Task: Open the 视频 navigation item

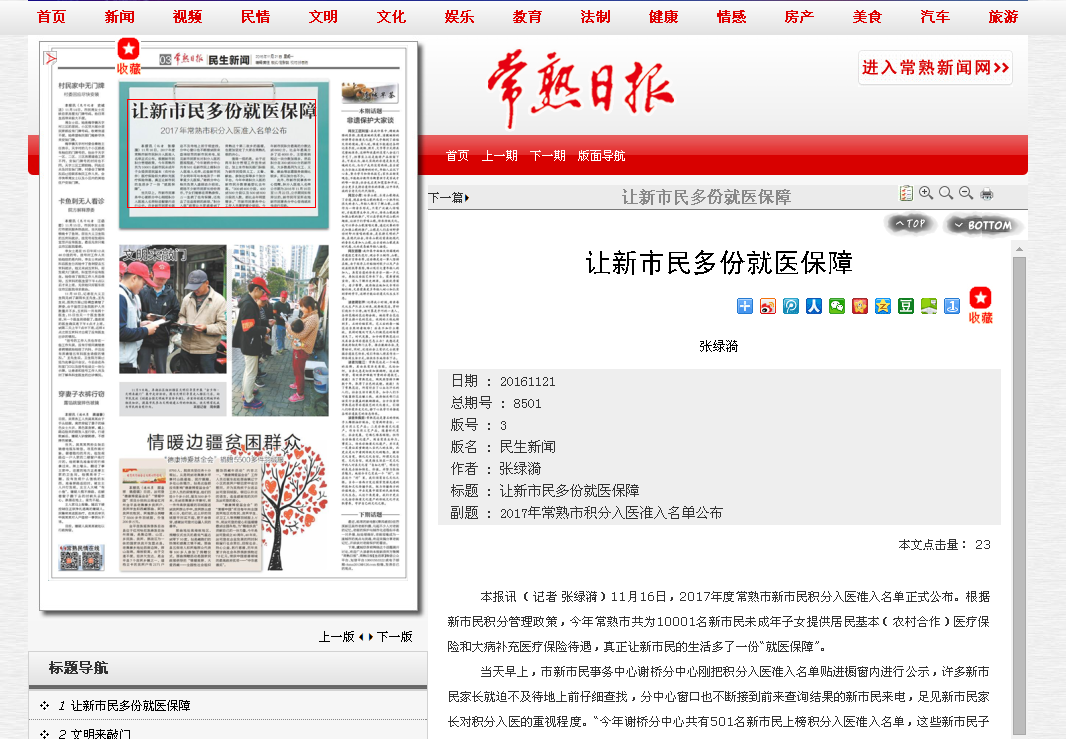Action: 188,17
